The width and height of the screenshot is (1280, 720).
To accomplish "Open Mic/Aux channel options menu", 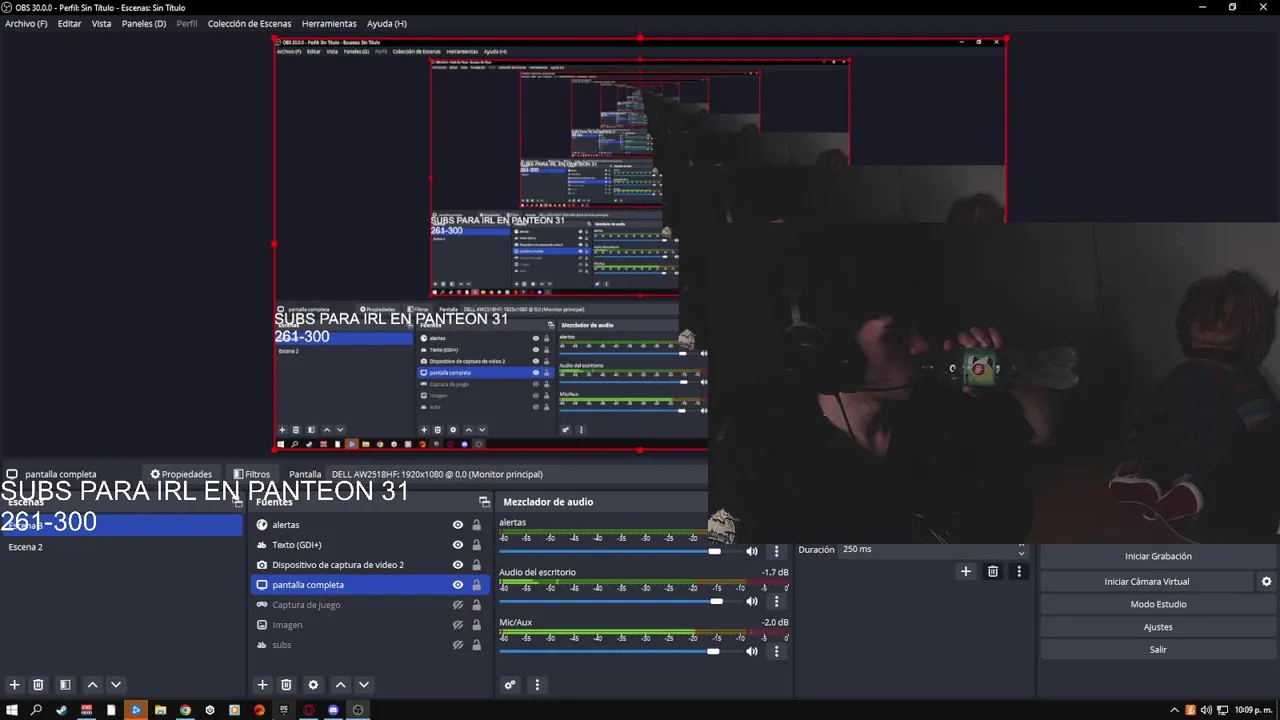I will pyautogui.click(x=776, y=651).
